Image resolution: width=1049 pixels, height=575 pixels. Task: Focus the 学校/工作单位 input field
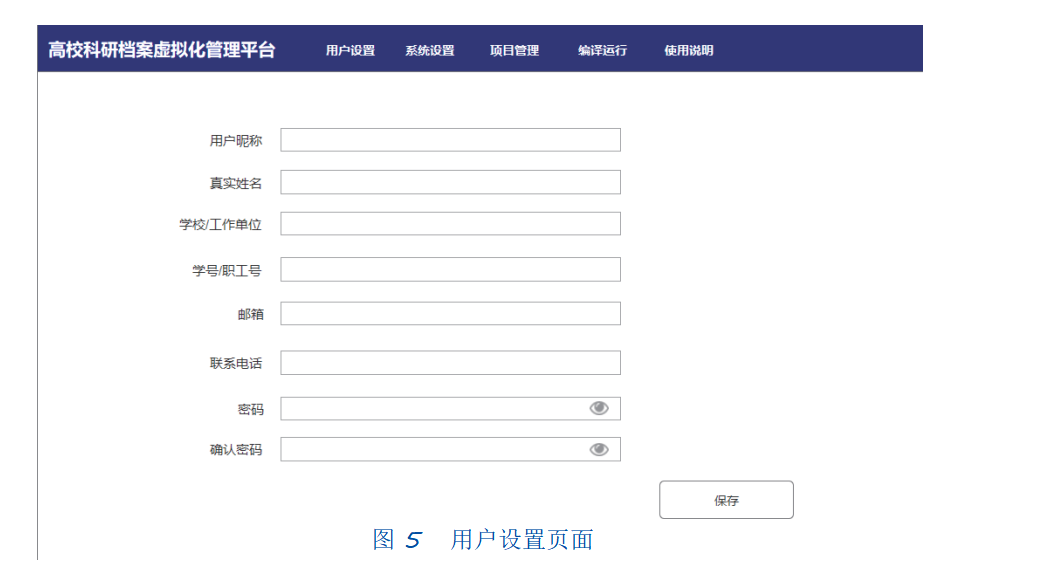click(x=450, y=224)
